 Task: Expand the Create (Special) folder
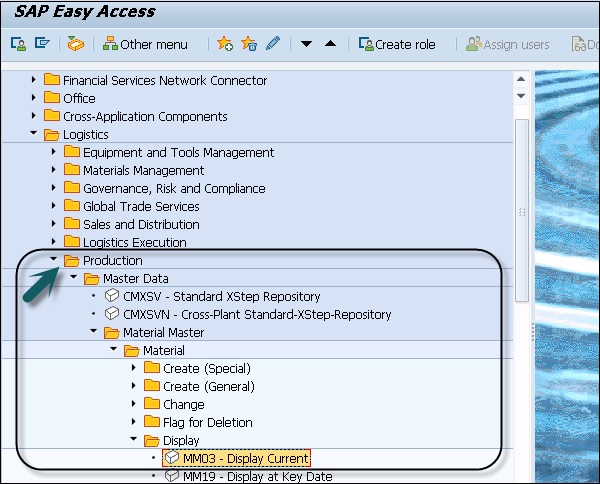(x=135, y=368)
